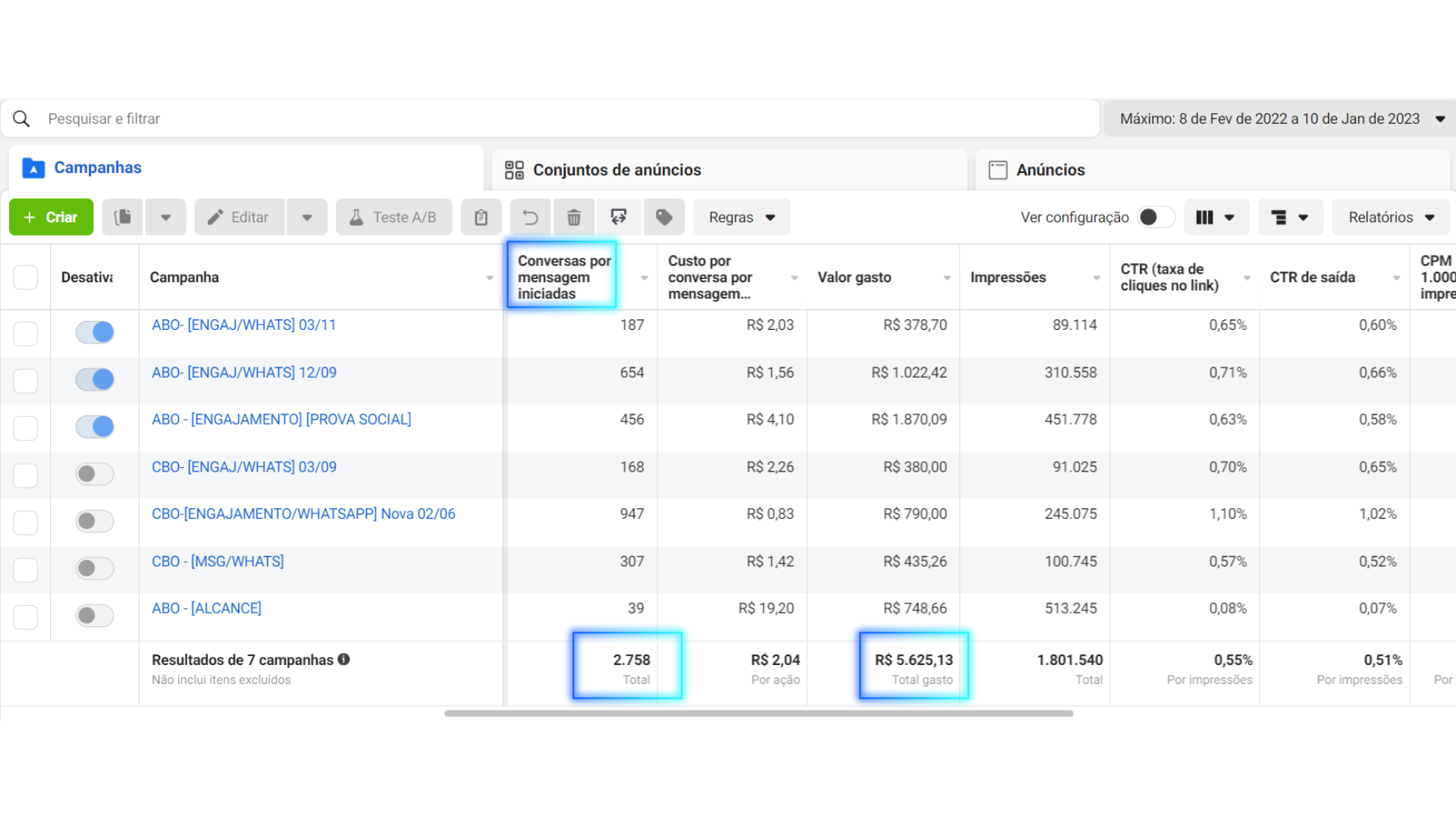Switch to the Anúncios tab
Viewport: 1456px width, 819px height.
[1050, 170]
